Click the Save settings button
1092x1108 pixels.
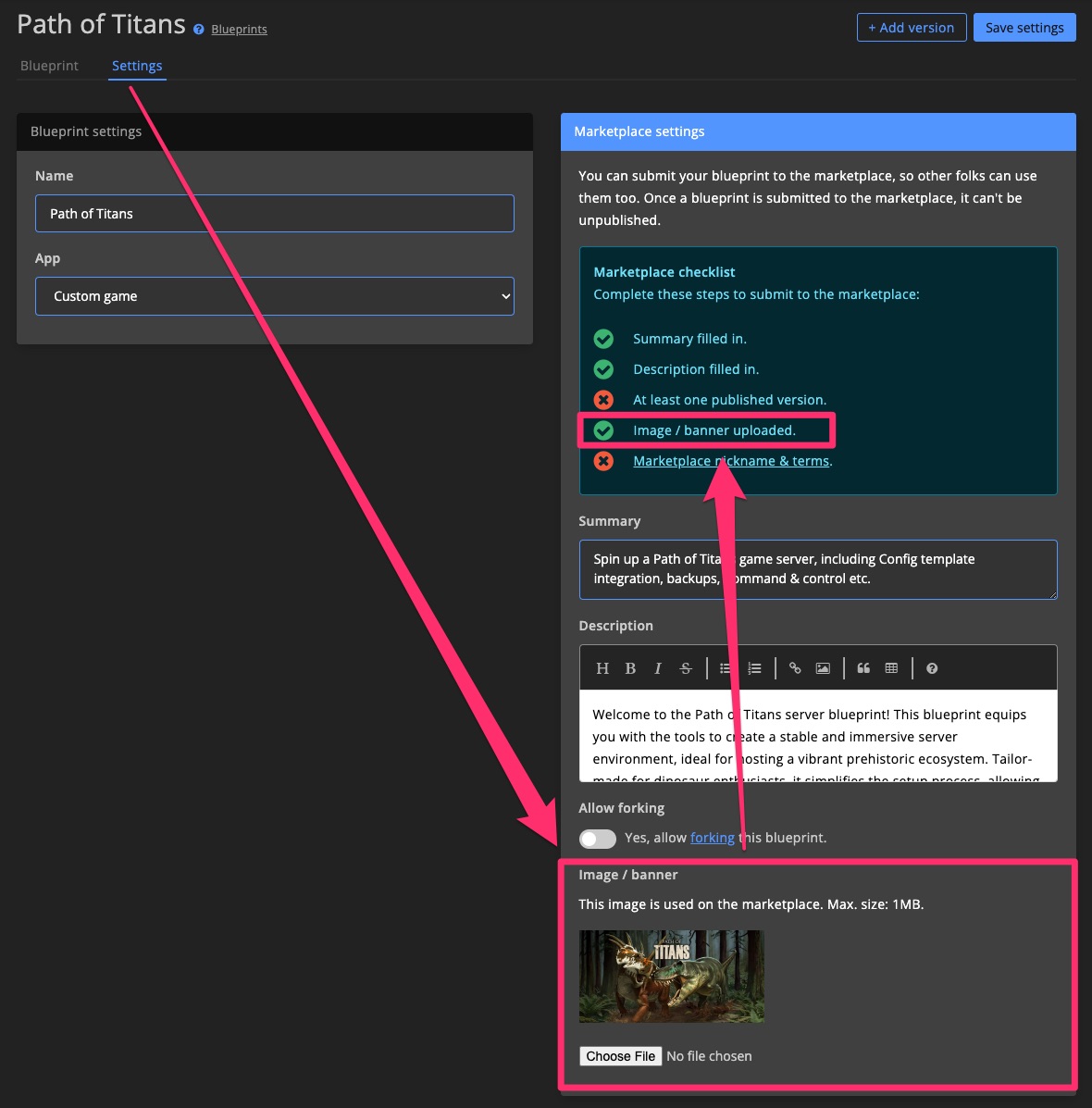[x=1024, y=27]
